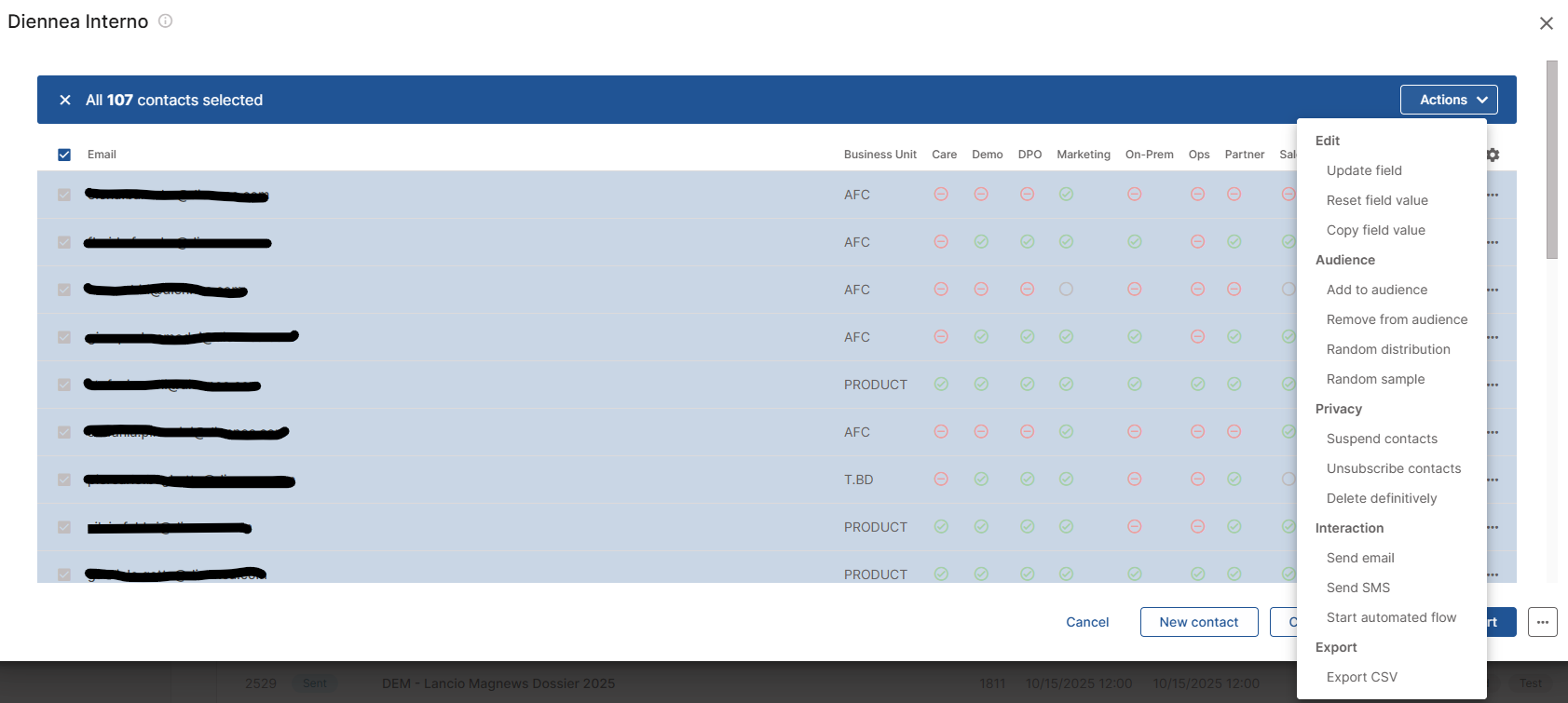Image resolution: width=1568 pixels, height=703 pixels.
Task: Select Update field from Actions menu
Action: pyautogui.click(x=1364, y=170)
